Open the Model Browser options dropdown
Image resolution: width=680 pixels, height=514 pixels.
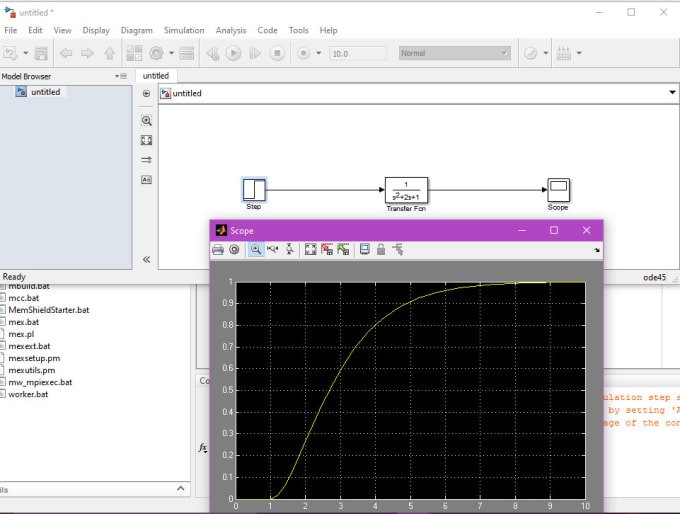point(121,76)
